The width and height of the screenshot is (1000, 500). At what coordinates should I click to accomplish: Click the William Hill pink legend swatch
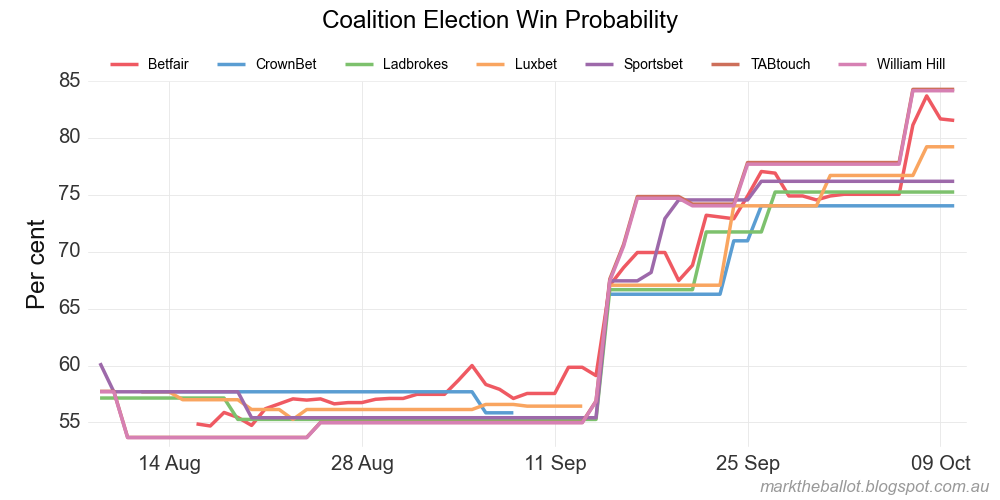853,64
